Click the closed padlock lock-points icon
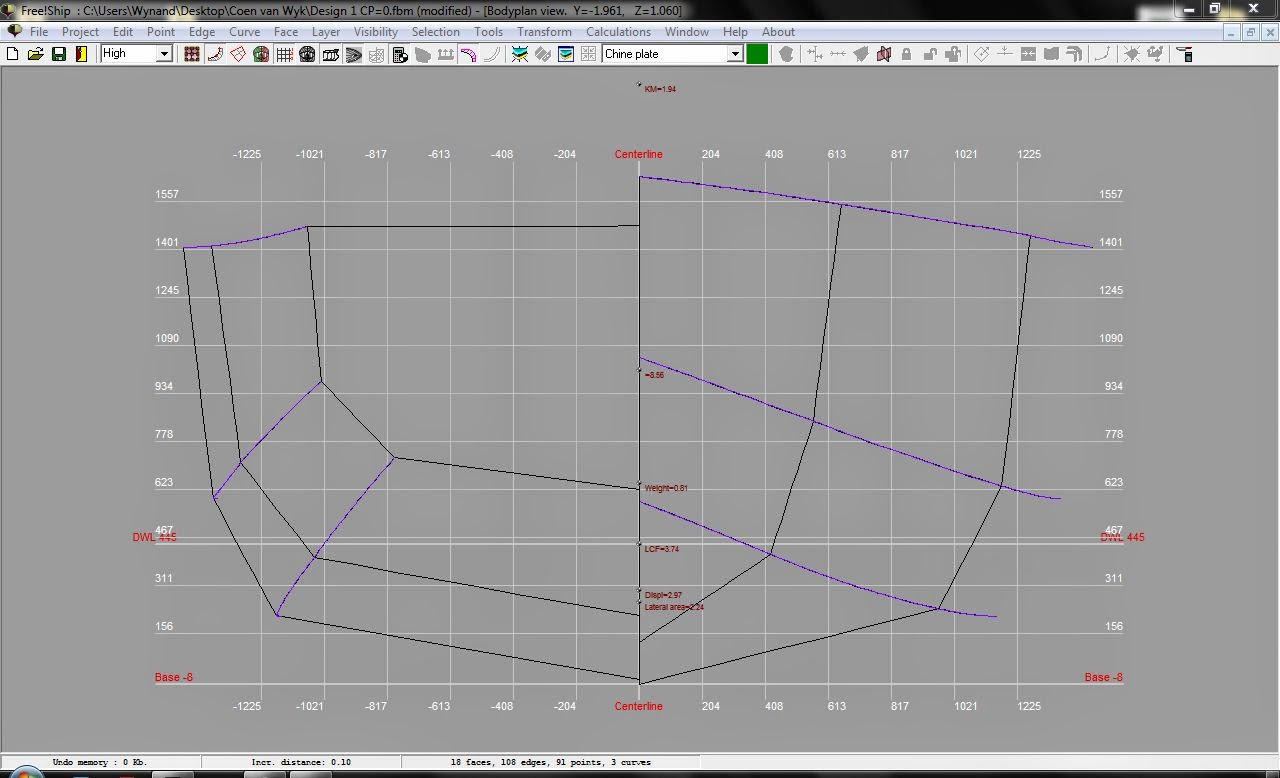 pyautogui.click(x=906, y=54)
